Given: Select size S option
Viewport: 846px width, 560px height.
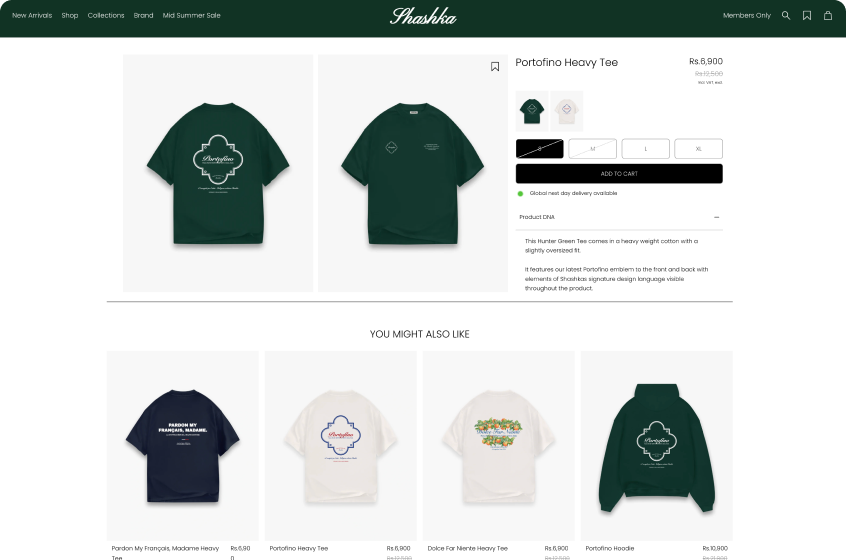Looking at the screenshot, I should pyautogui.click(x=540, y=148).
